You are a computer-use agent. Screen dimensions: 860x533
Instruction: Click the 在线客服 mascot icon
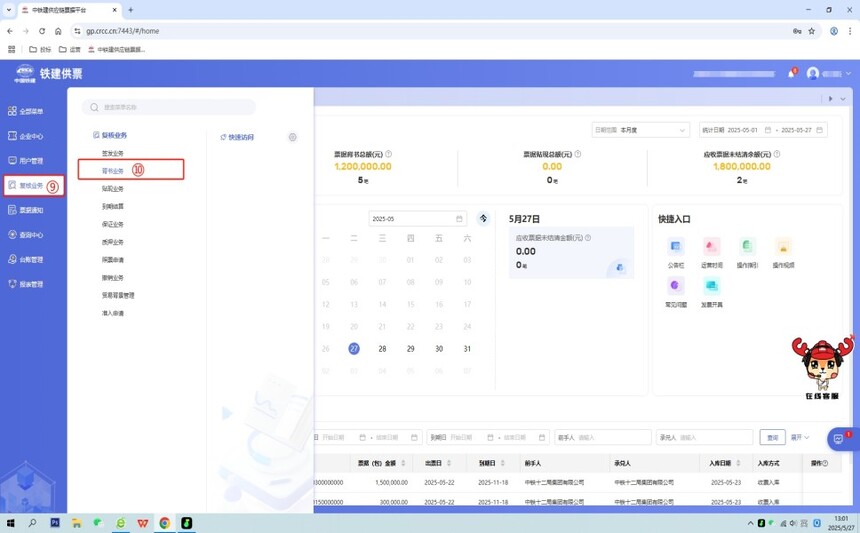tap(821, 366)
